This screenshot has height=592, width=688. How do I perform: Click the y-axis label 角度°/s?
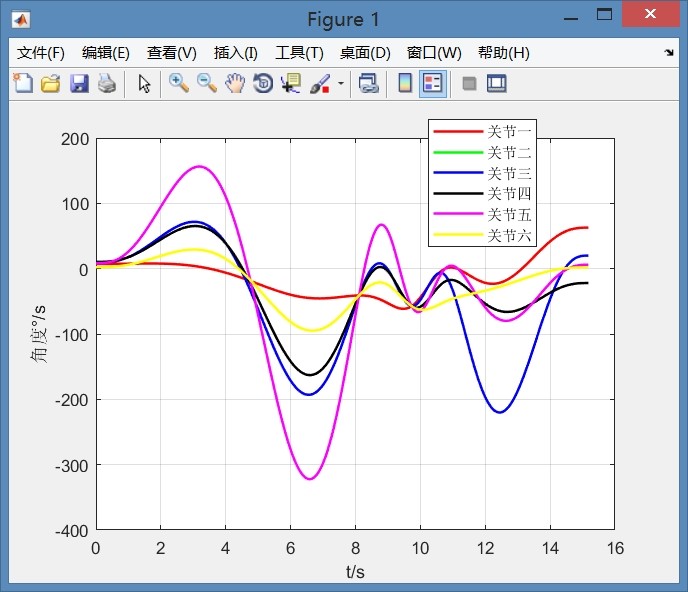click(x=38, y=334)
